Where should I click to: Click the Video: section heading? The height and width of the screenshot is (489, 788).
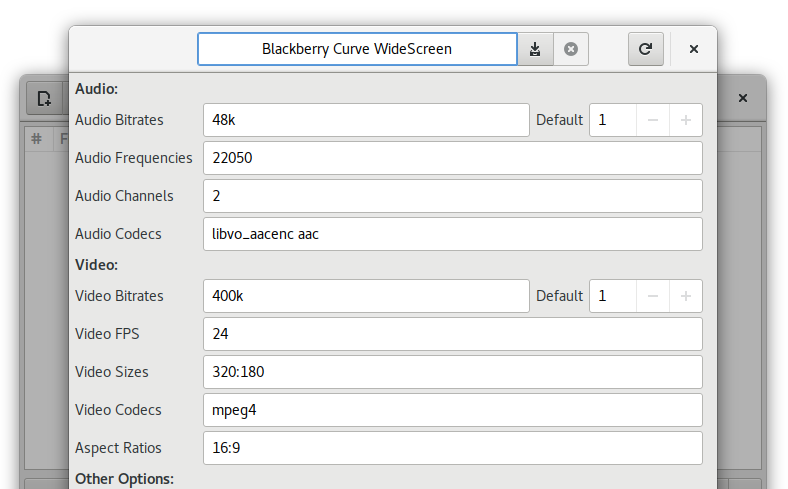click(x=96, y=265)
